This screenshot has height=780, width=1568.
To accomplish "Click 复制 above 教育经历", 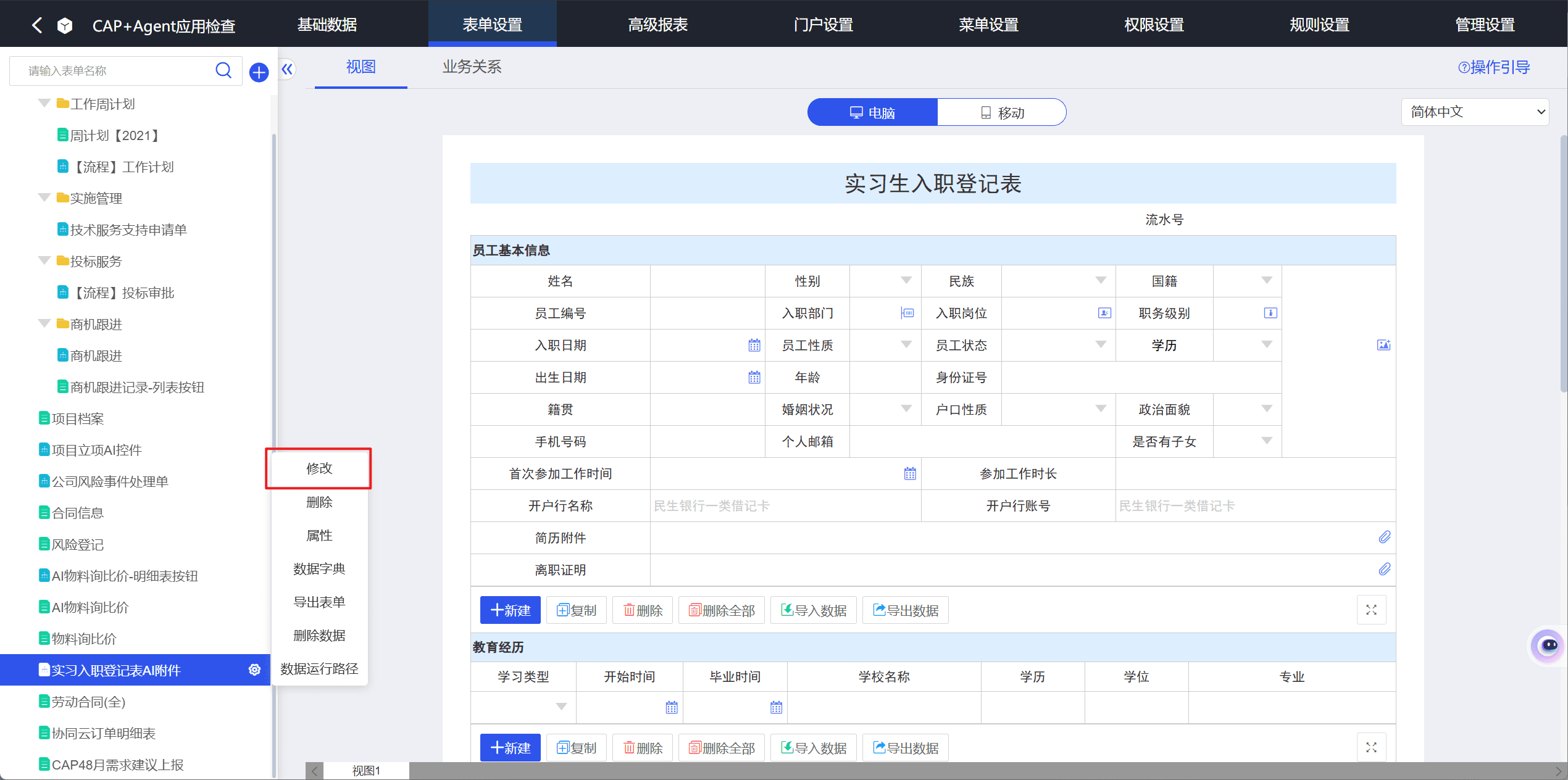I will pyautogui.click(x=577, y=610).
